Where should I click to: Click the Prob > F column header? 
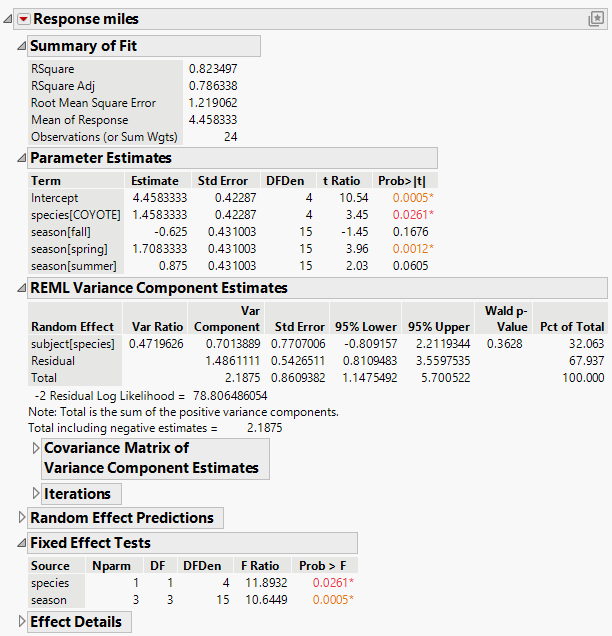click(x=325, y=566)
